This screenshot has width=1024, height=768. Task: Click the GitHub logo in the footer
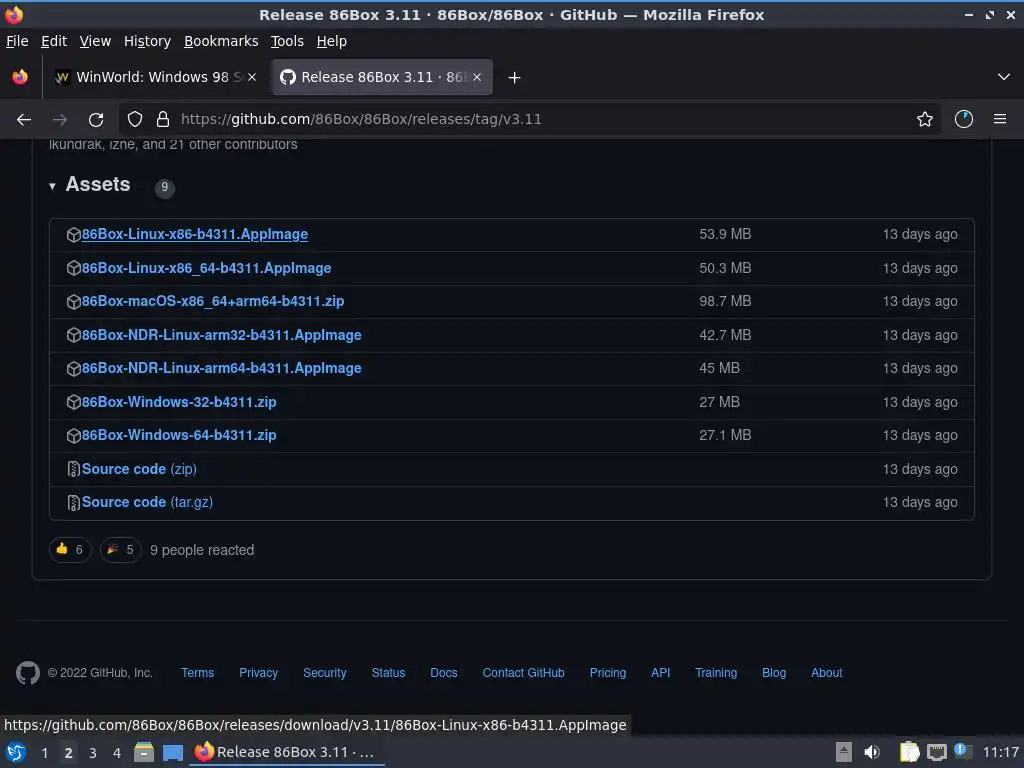click(x=28, y=673)
